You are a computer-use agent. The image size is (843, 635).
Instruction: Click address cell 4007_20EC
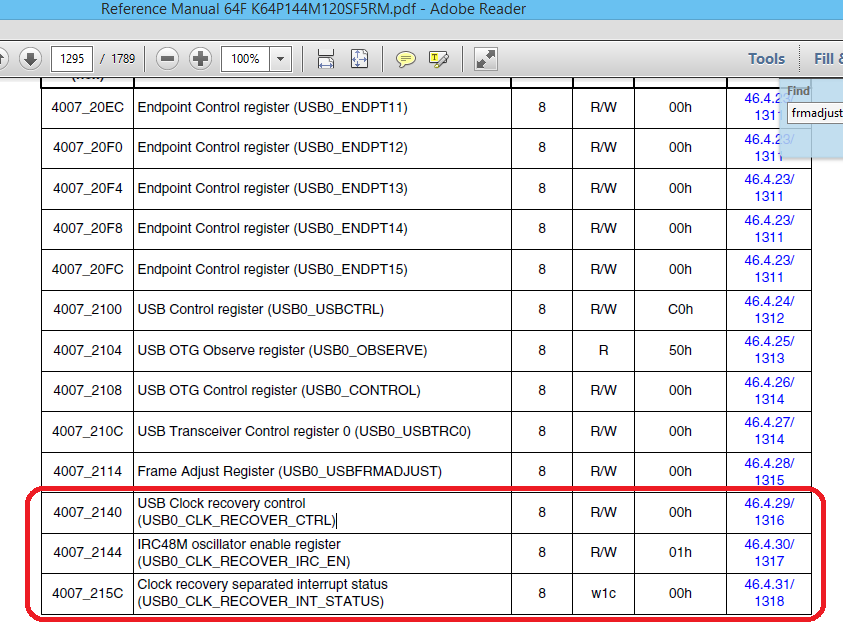(x=88, y=108)
